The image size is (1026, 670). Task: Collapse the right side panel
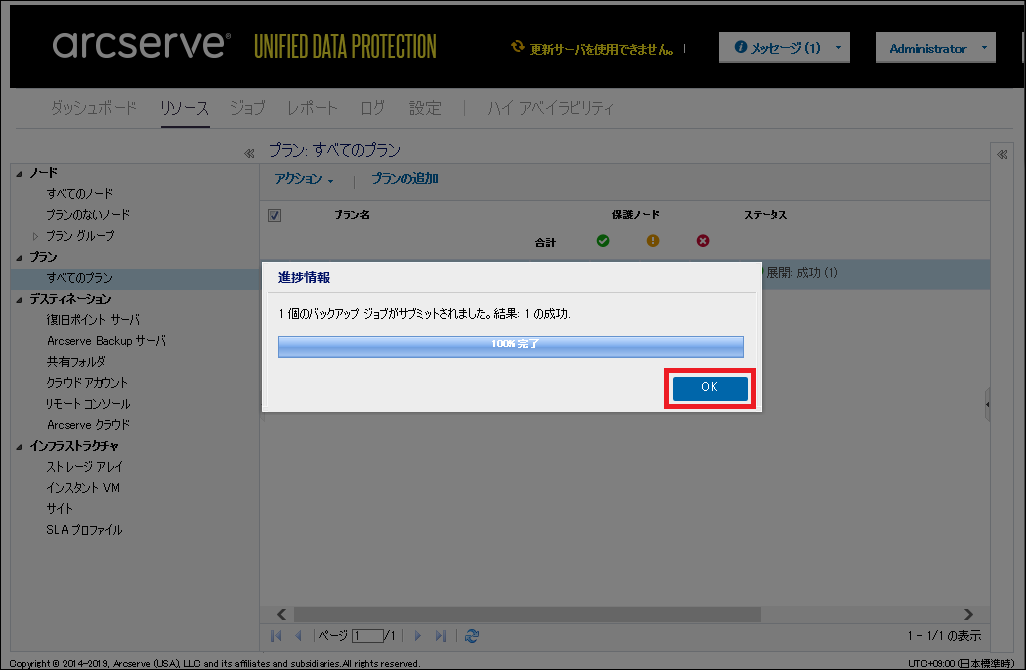point(1002,154)
